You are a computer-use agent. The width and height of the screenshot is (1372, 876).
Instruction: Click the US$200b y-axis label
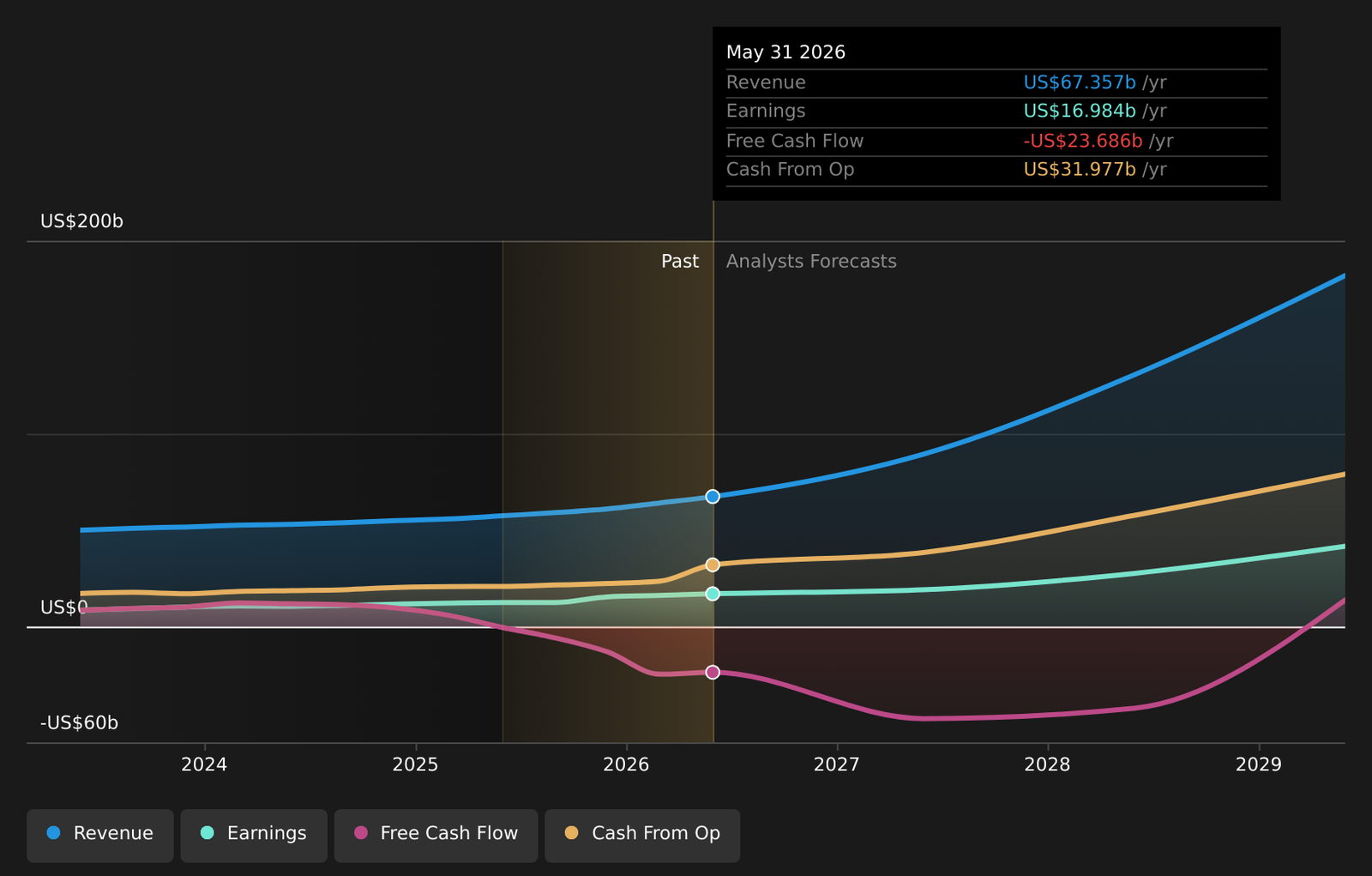pos(81,221)
